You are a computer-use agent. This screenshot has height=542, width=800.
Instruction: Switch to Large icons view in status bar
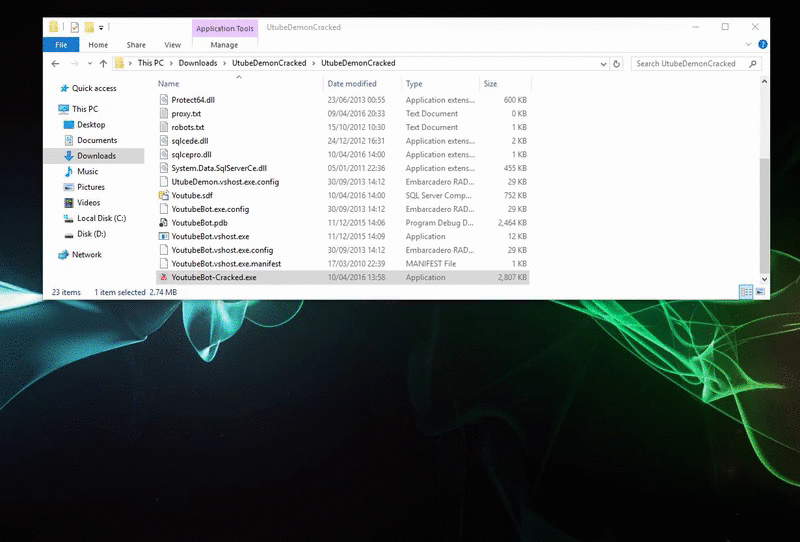(x=760, y=292)
